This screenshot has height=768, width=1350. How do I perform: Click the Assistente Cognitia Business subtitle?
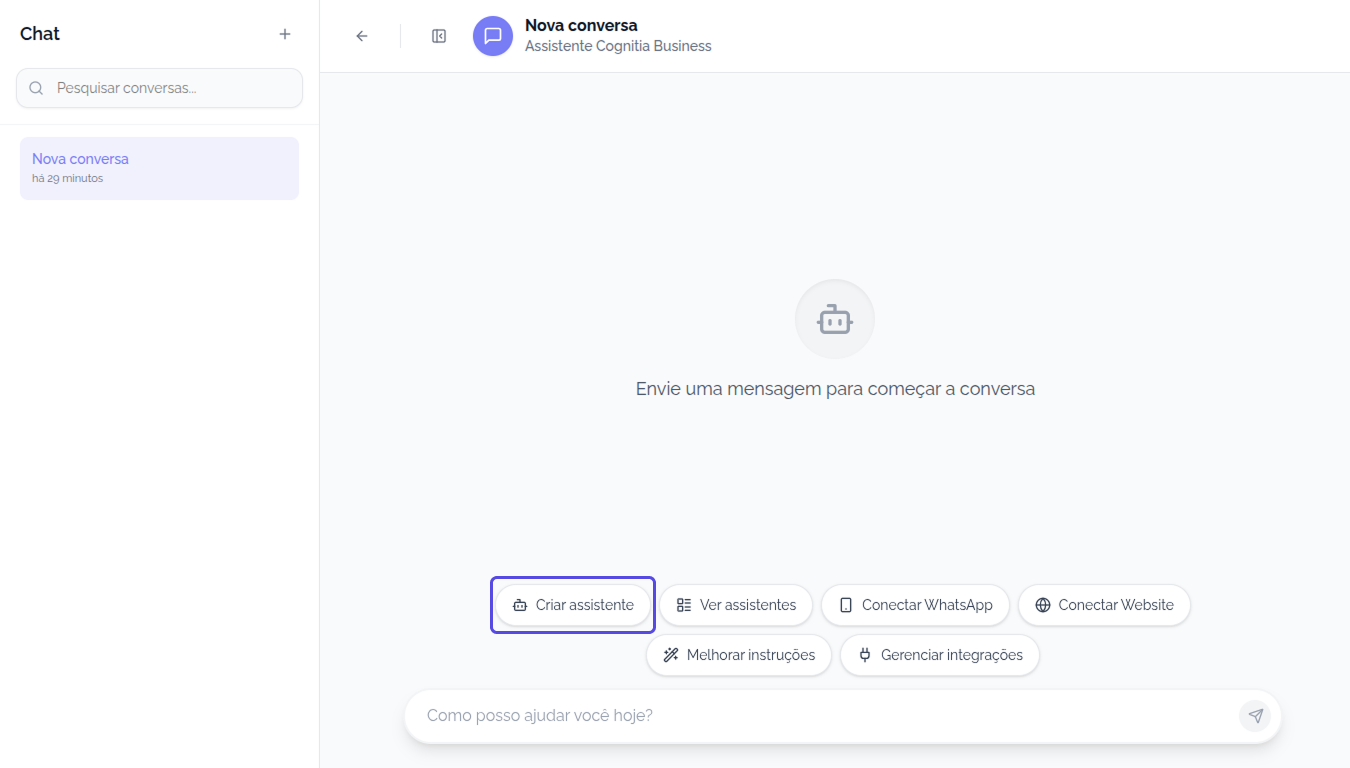pyautogui.click(x=618, y=46)
